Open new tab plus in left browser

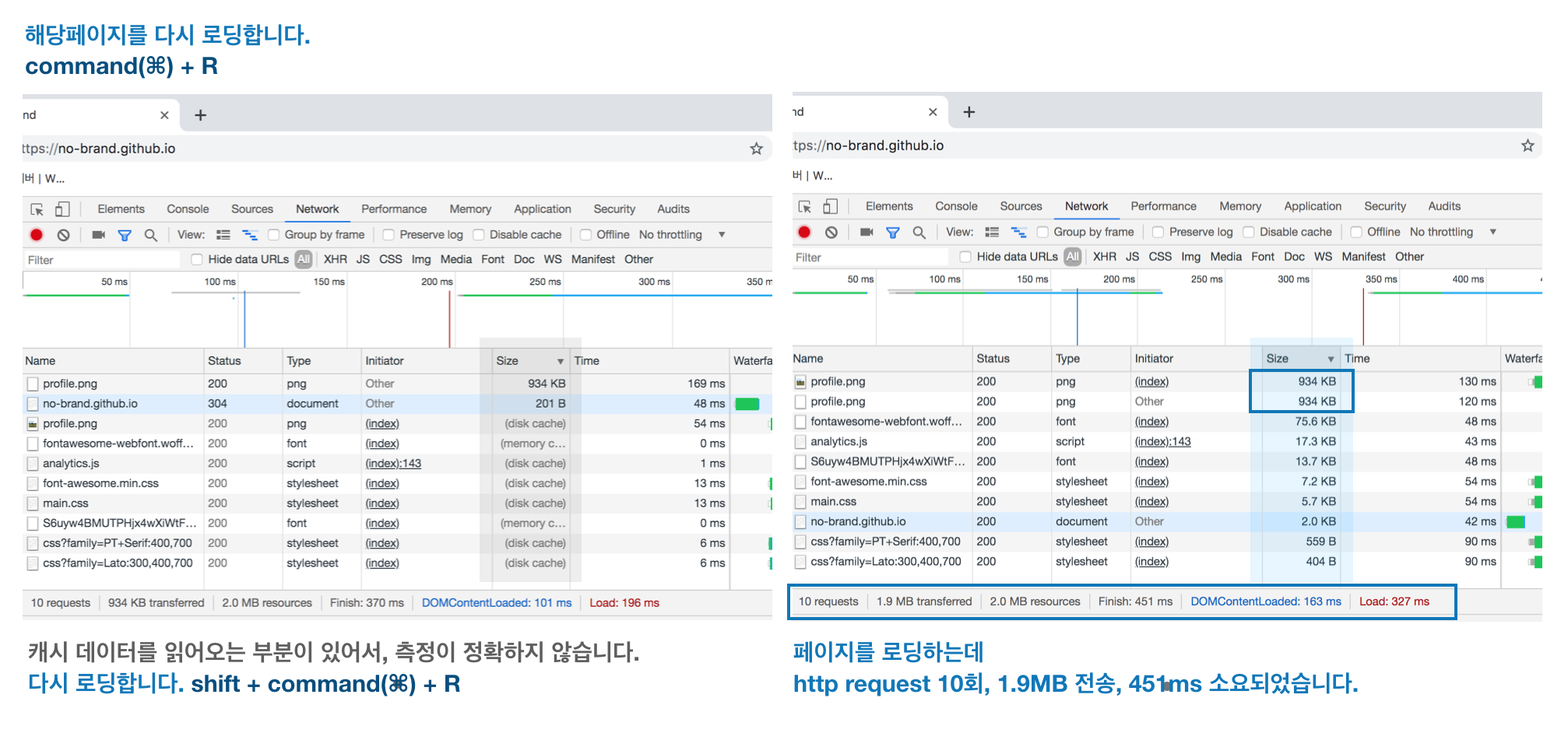click(200, 115)
